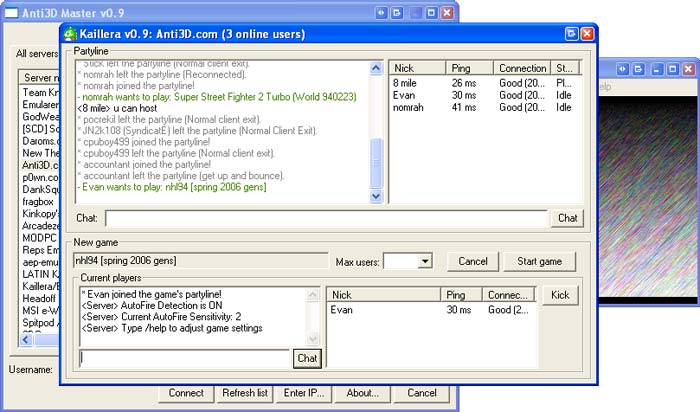
Task: Click 'Type /help to adjust game settings' line
Action: [x=172, y=329]
